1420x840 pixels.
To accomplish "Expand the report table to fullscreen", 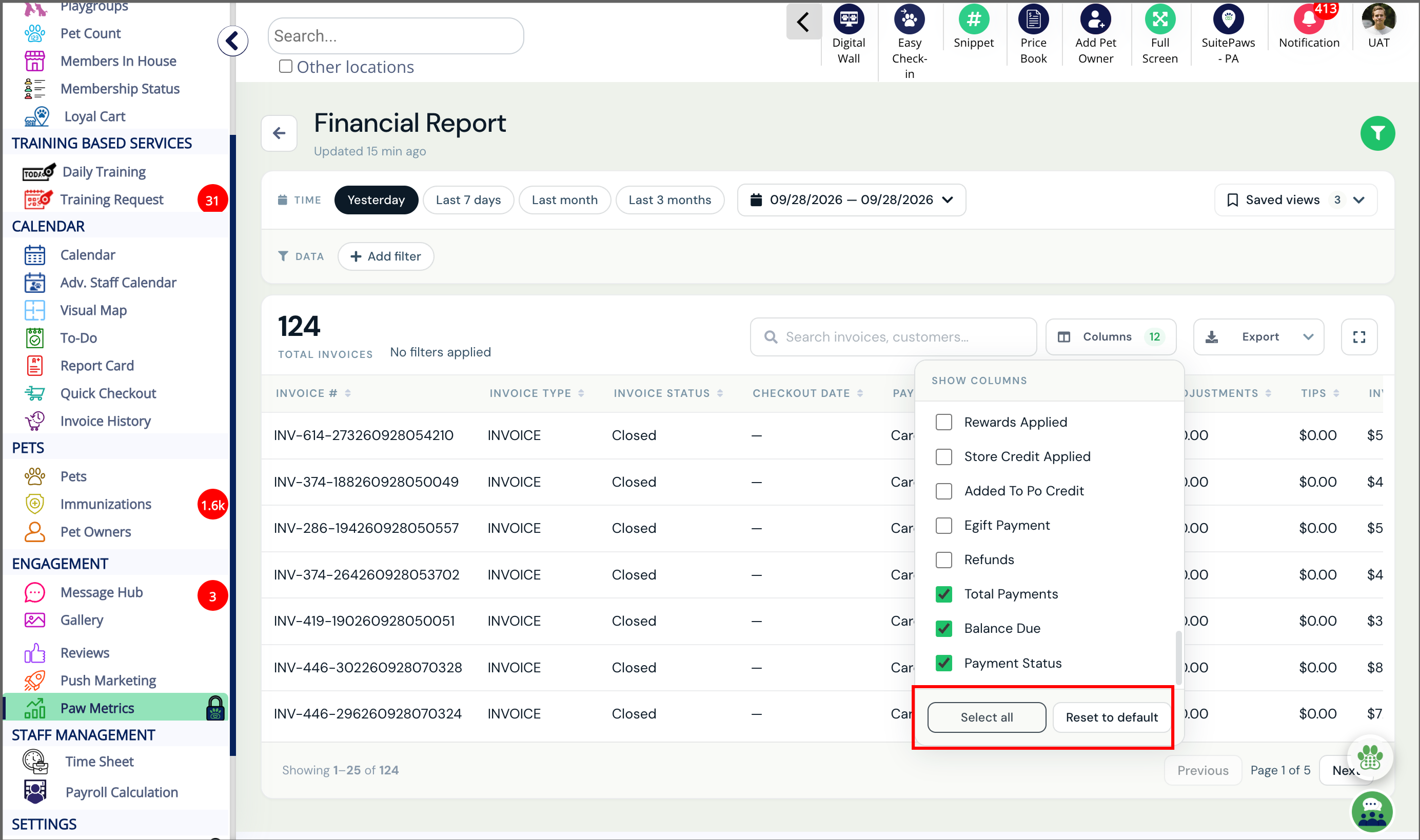I will [1359, 337].
